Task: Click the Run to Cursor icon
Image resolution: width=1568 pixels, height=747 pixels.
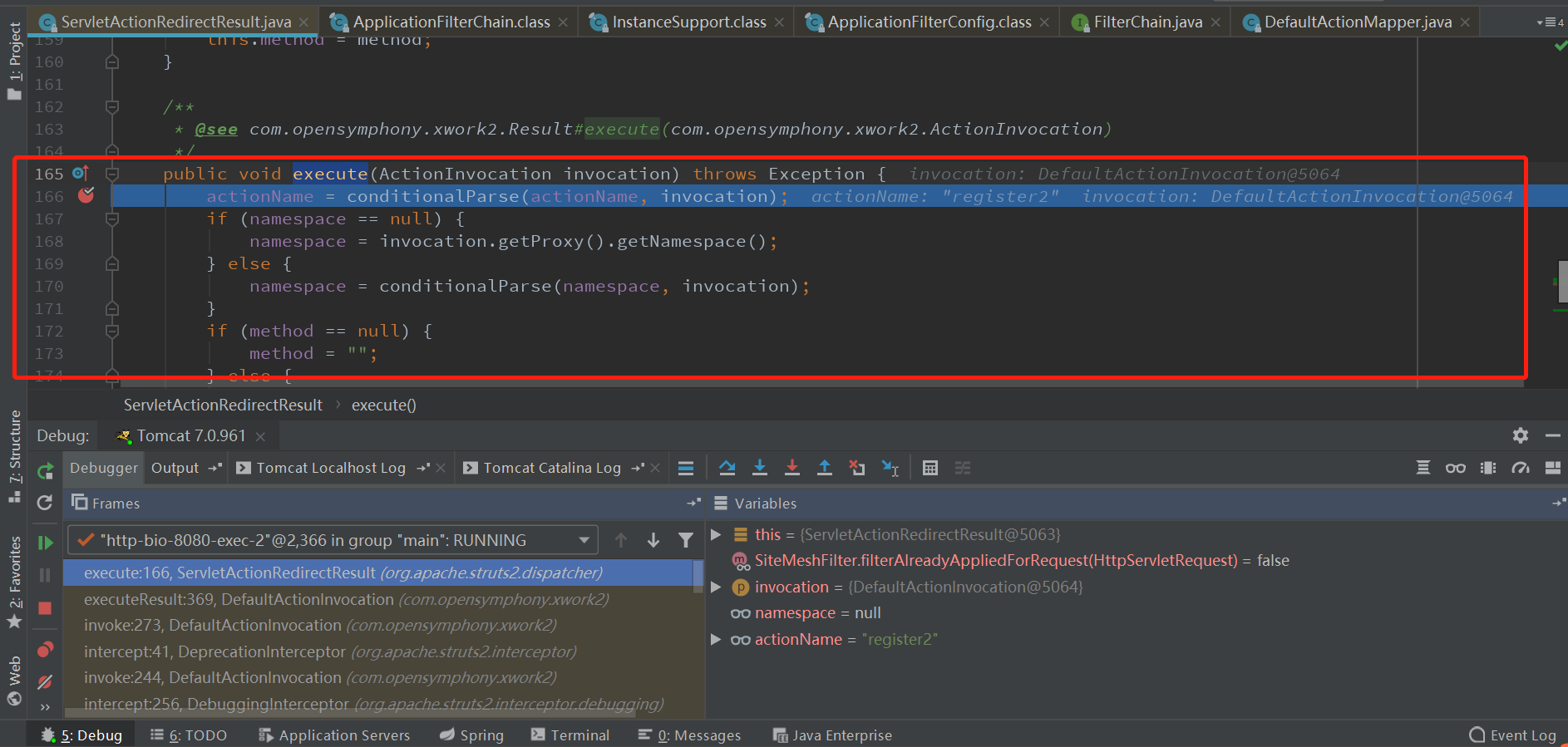Action: tap(890, 468)
